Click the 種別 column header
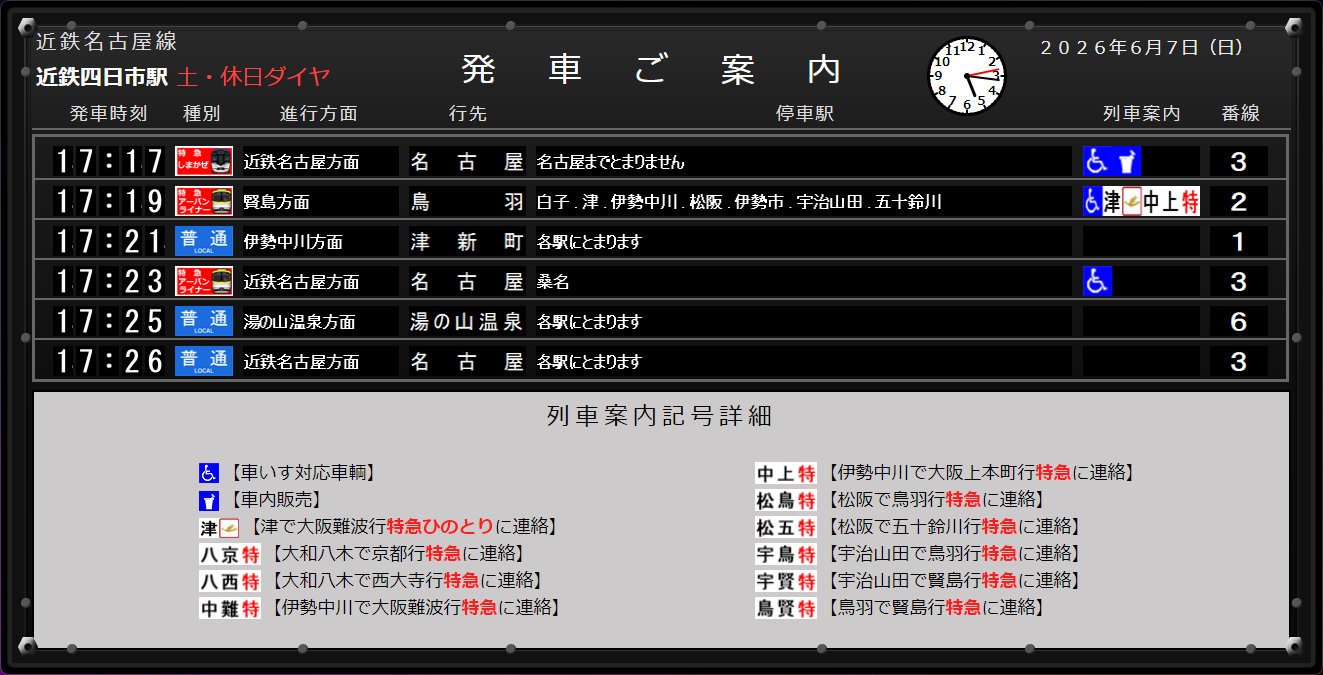The height and width of the screenshot is (675, 1323). point(201,114)
